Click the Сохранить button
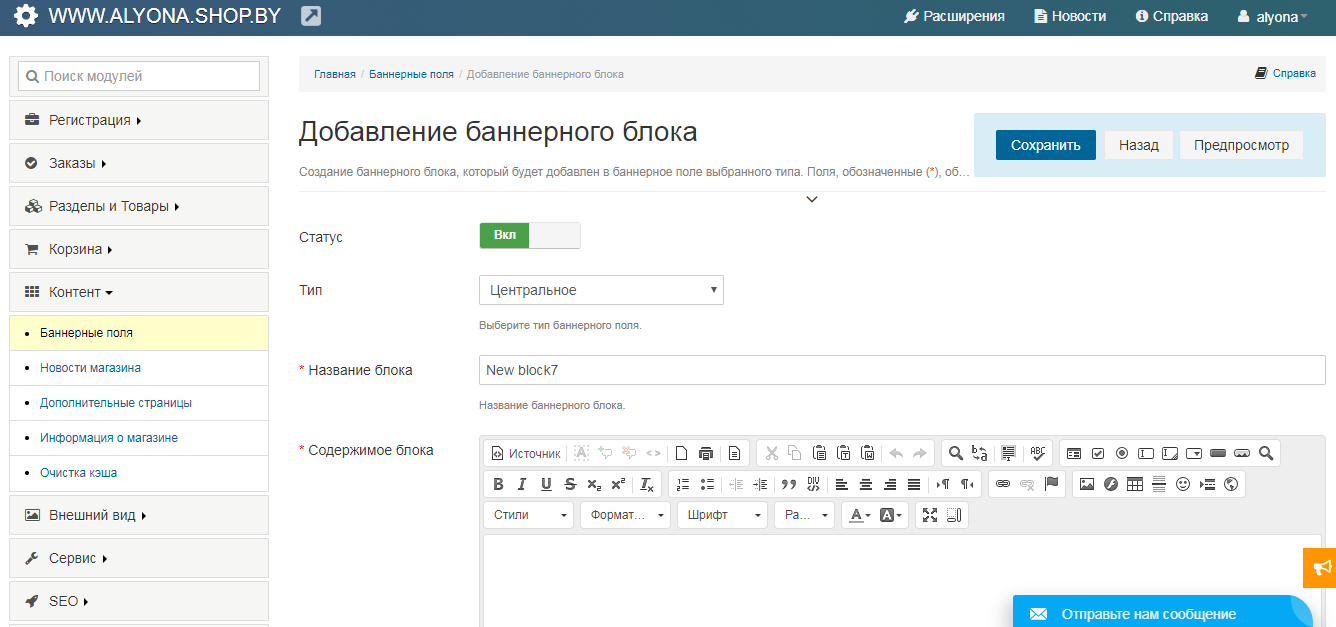 point(1045,145)
